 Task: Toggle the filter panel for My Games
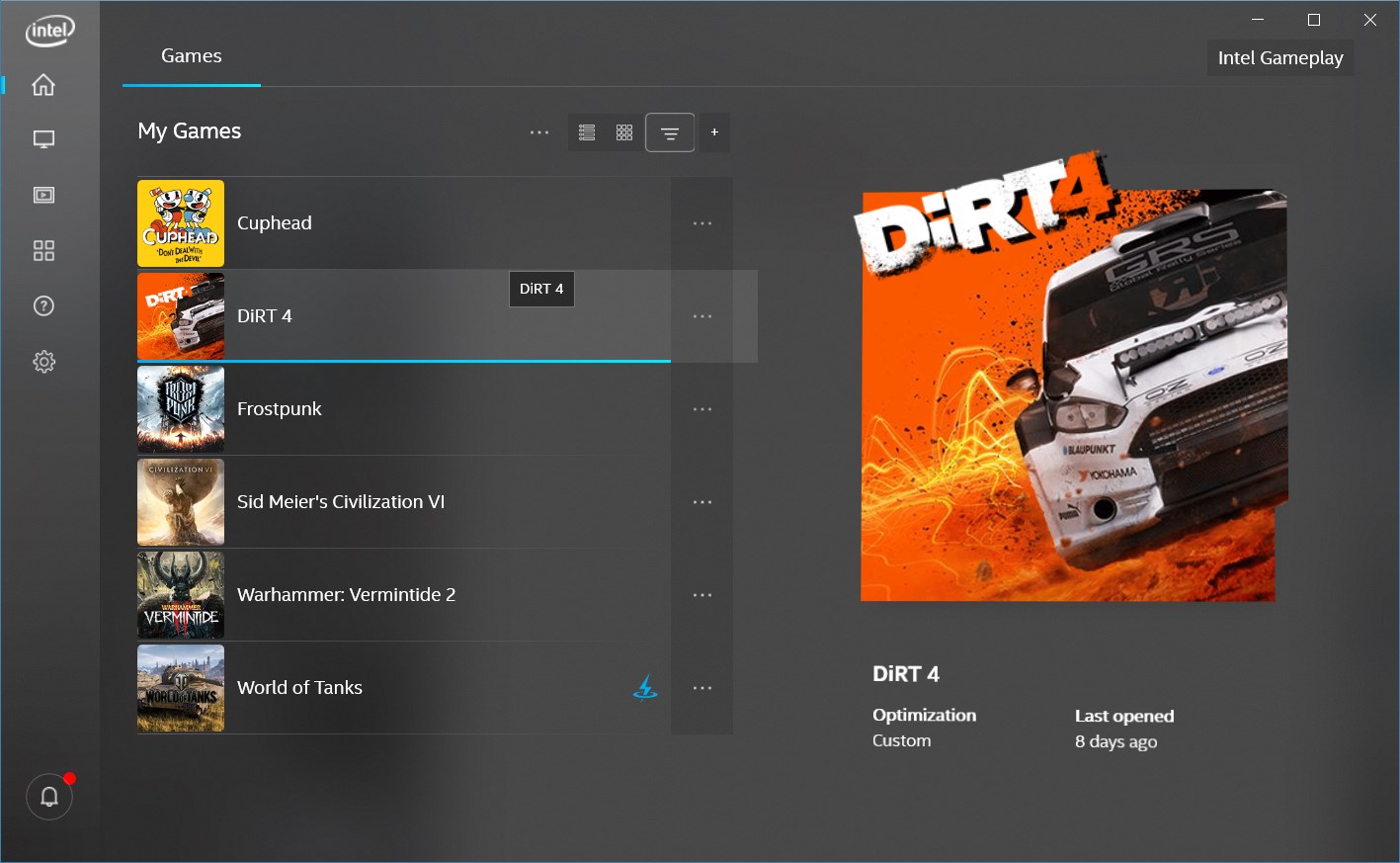tap(670, 131)
